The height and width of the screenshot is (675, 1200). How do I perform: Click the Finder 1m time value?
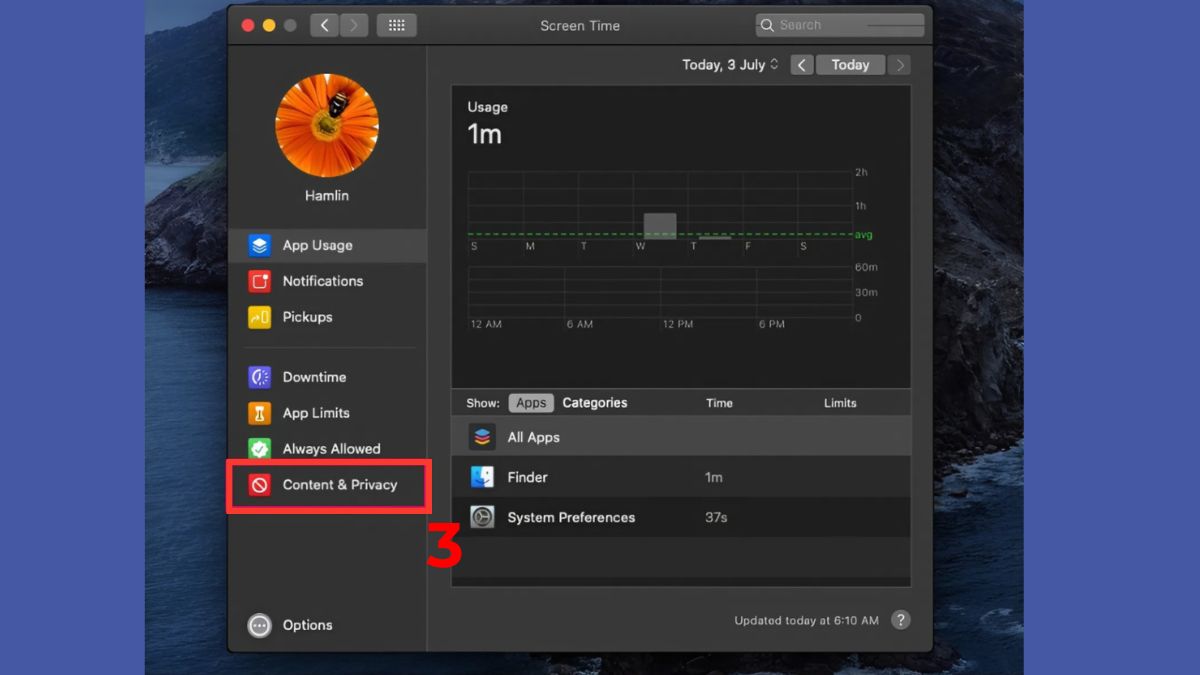point(713,477)
